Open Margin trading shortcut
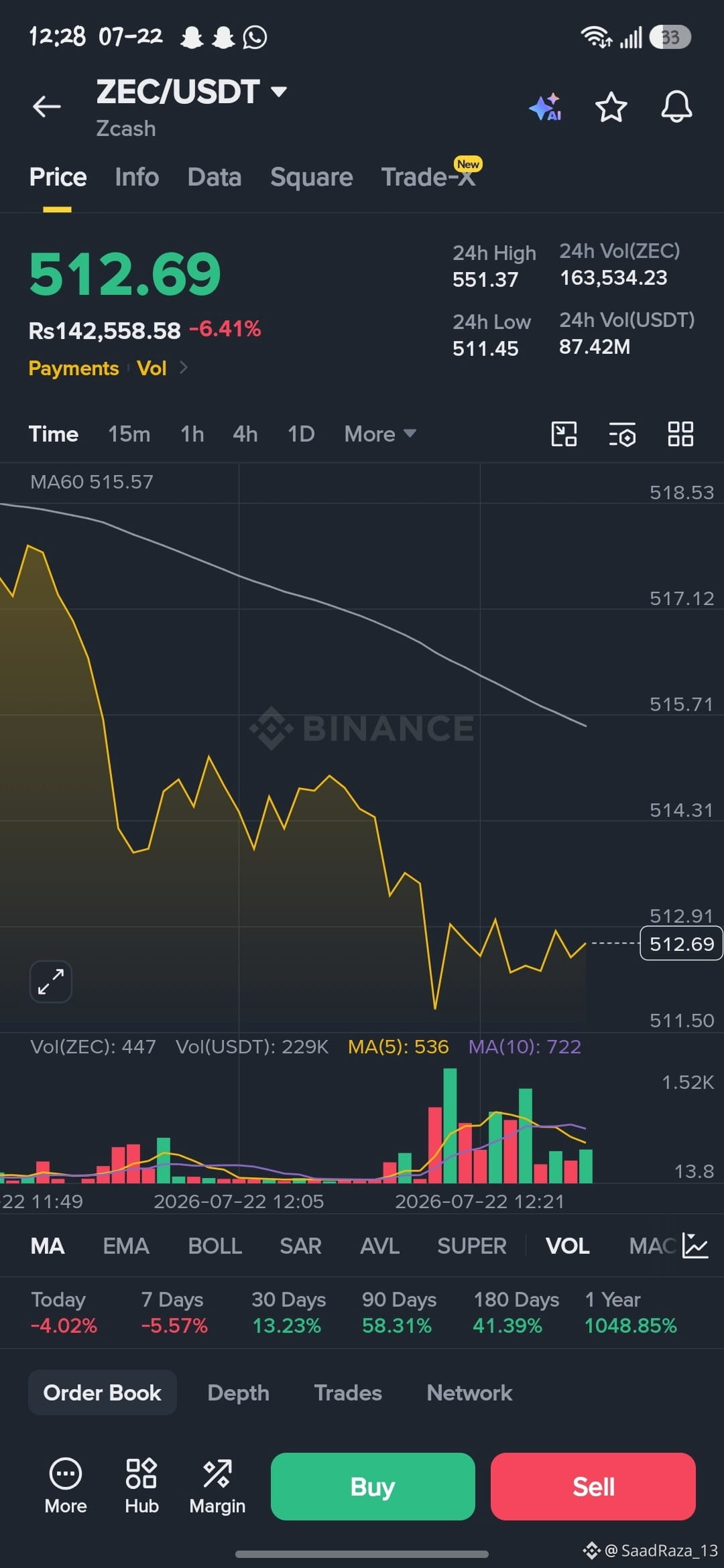Viewport: 724px width, 1568px height. [x=217, y=1486]
